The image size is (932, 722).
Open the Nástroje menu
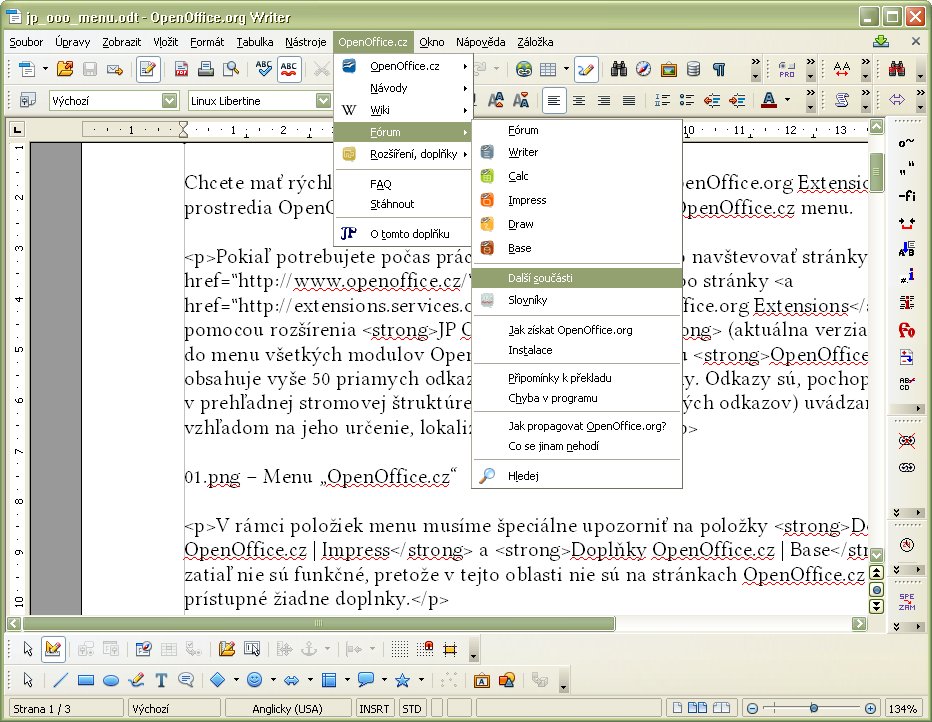pos(306,42)
